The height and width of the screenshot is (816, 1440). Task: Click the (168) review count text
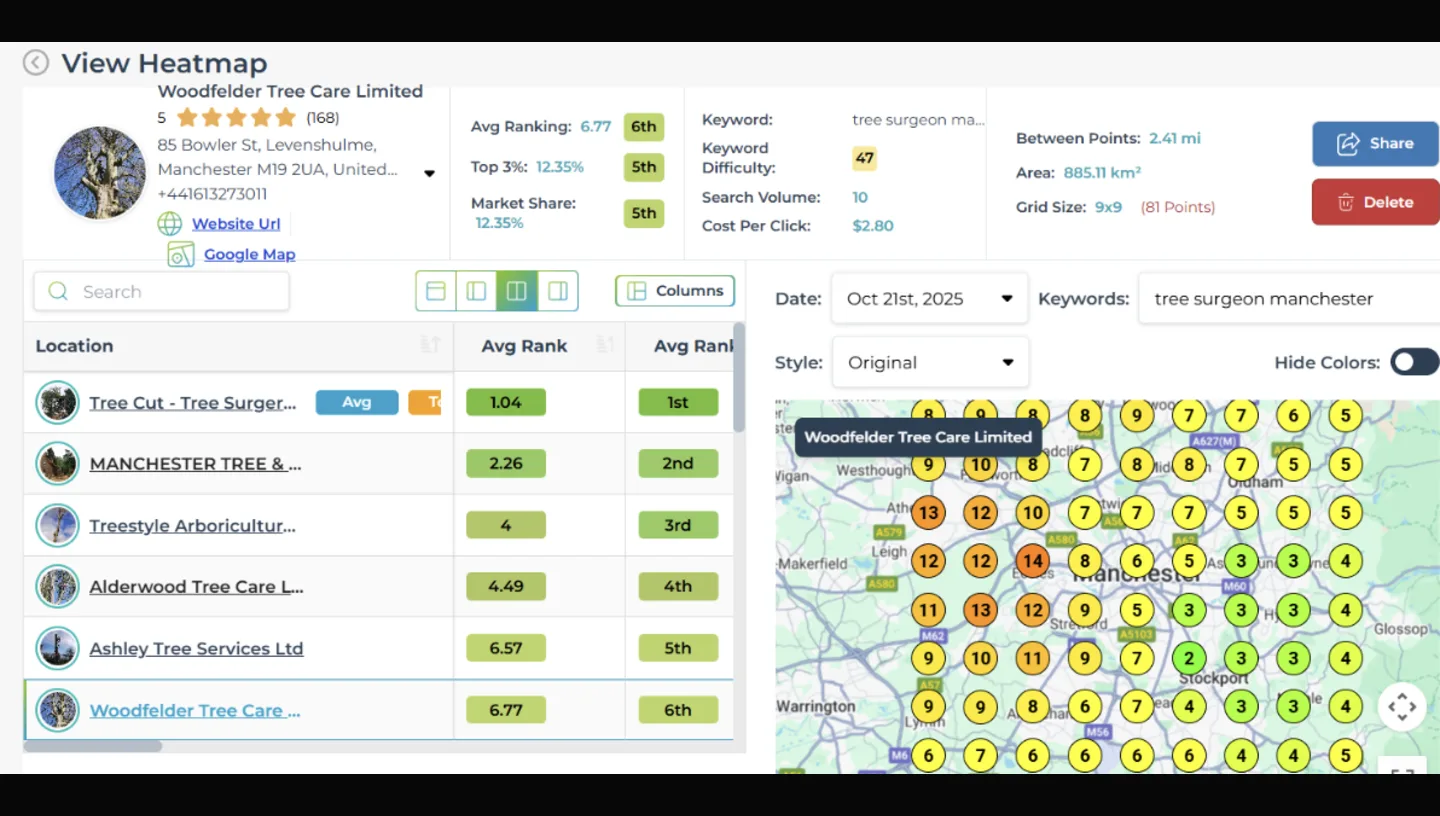[323, 118]
